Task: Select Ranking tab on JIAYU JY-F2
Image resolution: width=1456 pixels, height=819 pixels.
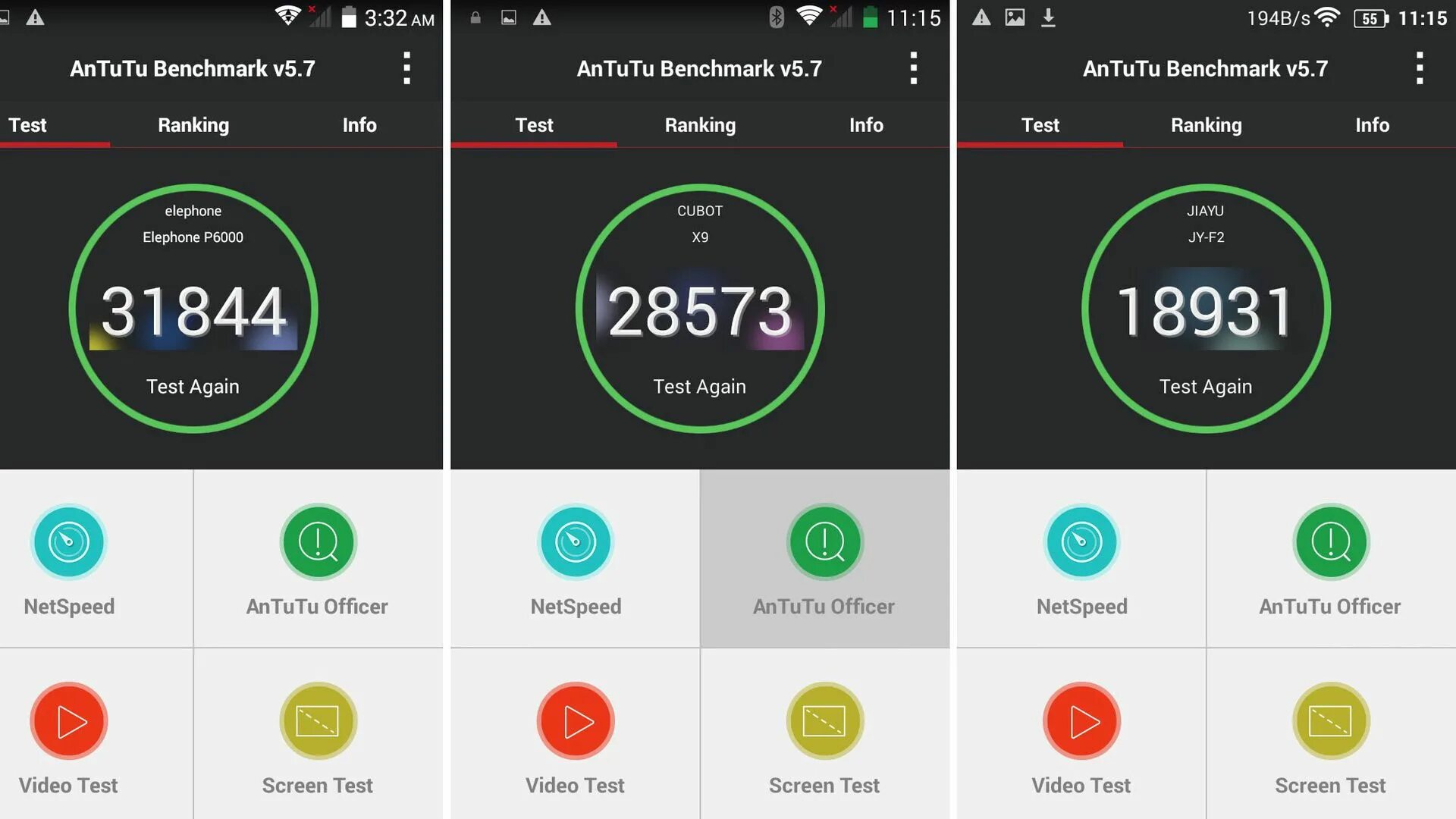Action: pos(1206,125)
